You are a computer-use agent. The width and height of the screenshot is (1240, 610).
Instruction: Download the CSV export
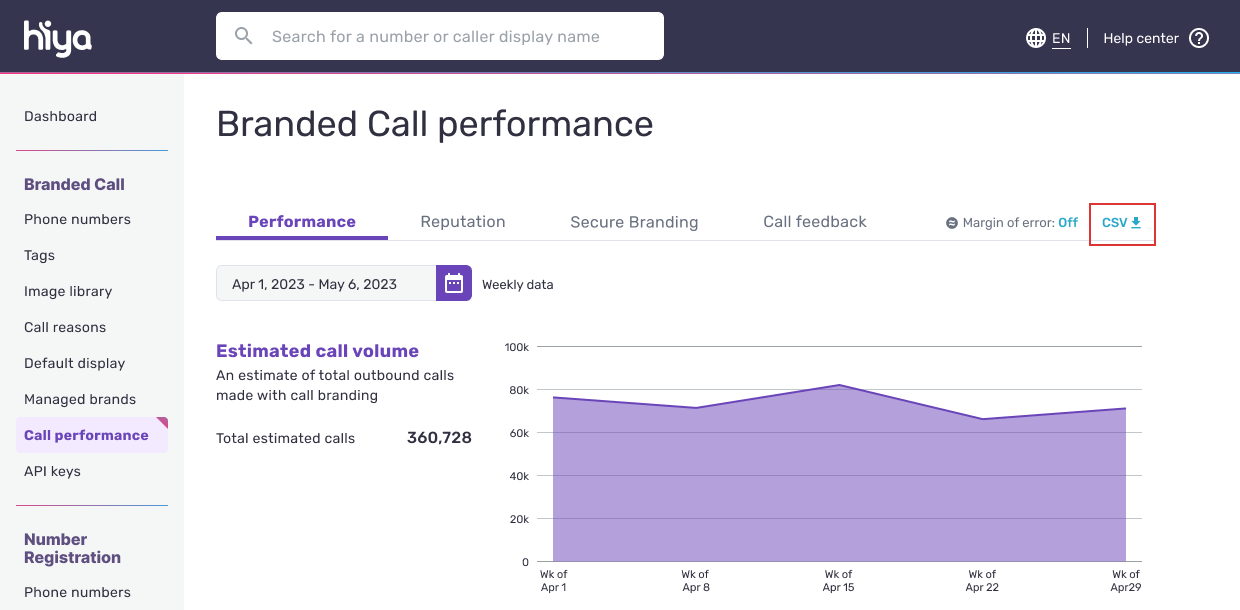[1121, 223]
